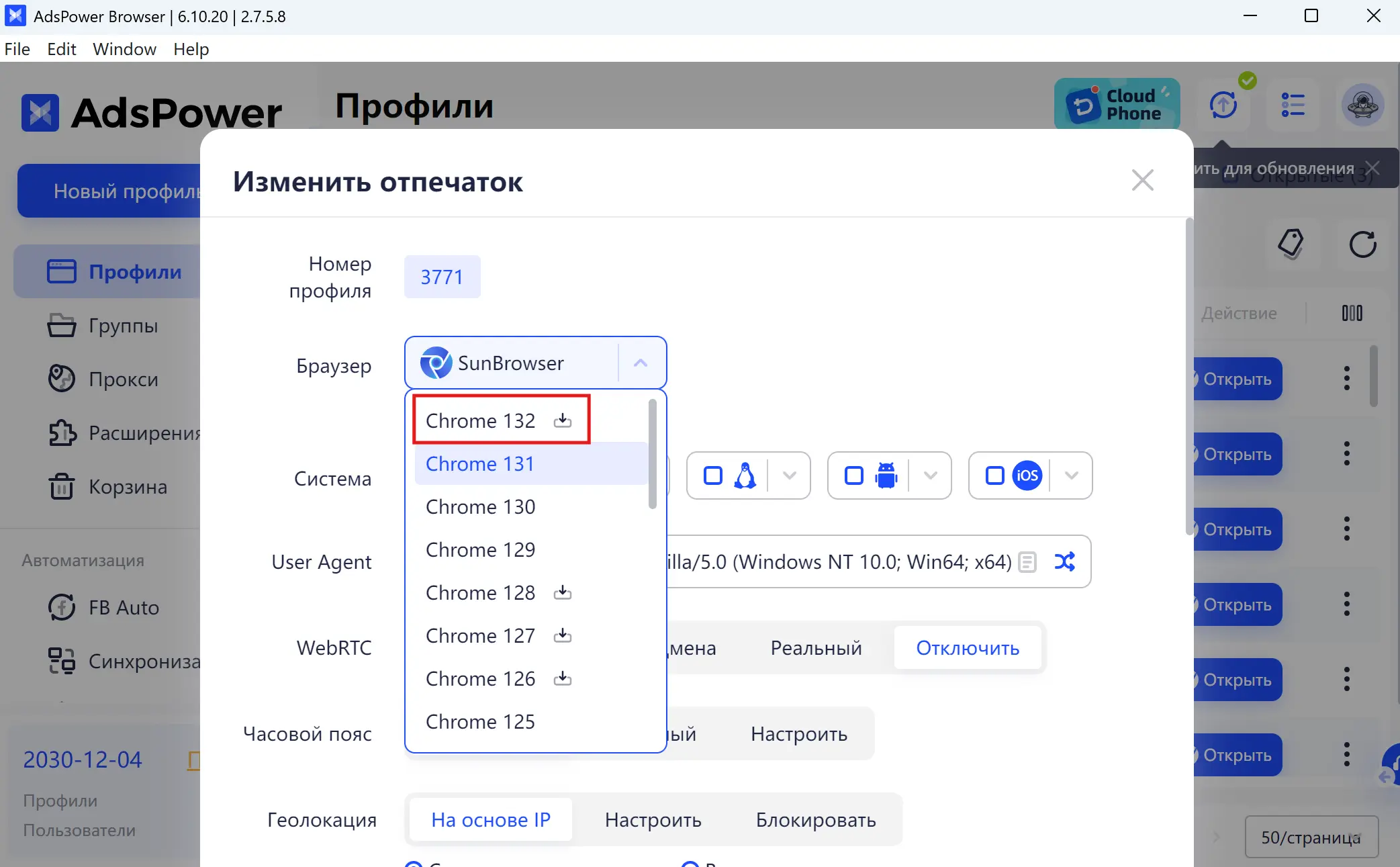Randomize User Agent with shuffle icon
This screenshot has width=1400, height=867.
[x=1065, y=561]
